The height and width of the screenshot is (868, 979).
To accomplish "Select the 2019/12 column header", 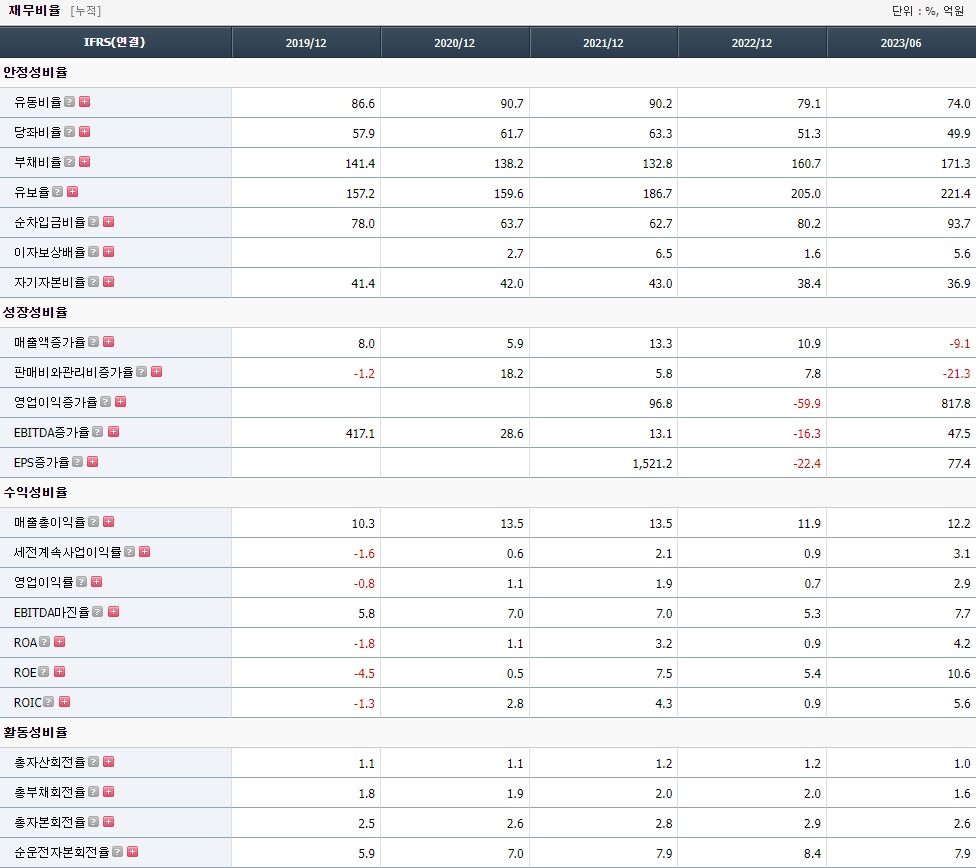I will coord(306,42).
